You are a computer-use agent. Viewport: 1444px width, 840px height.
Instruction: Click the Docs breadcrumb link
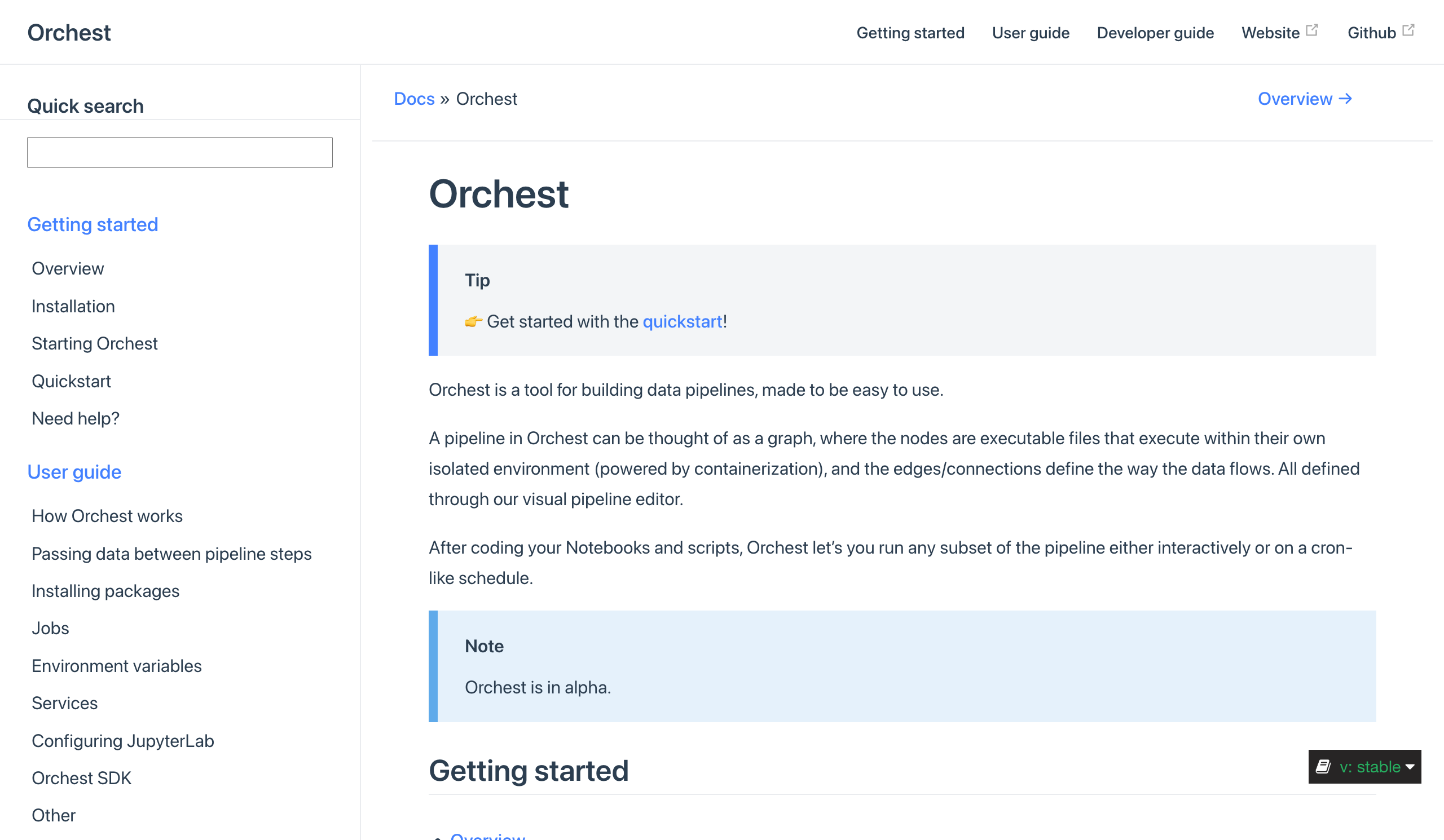413,99
